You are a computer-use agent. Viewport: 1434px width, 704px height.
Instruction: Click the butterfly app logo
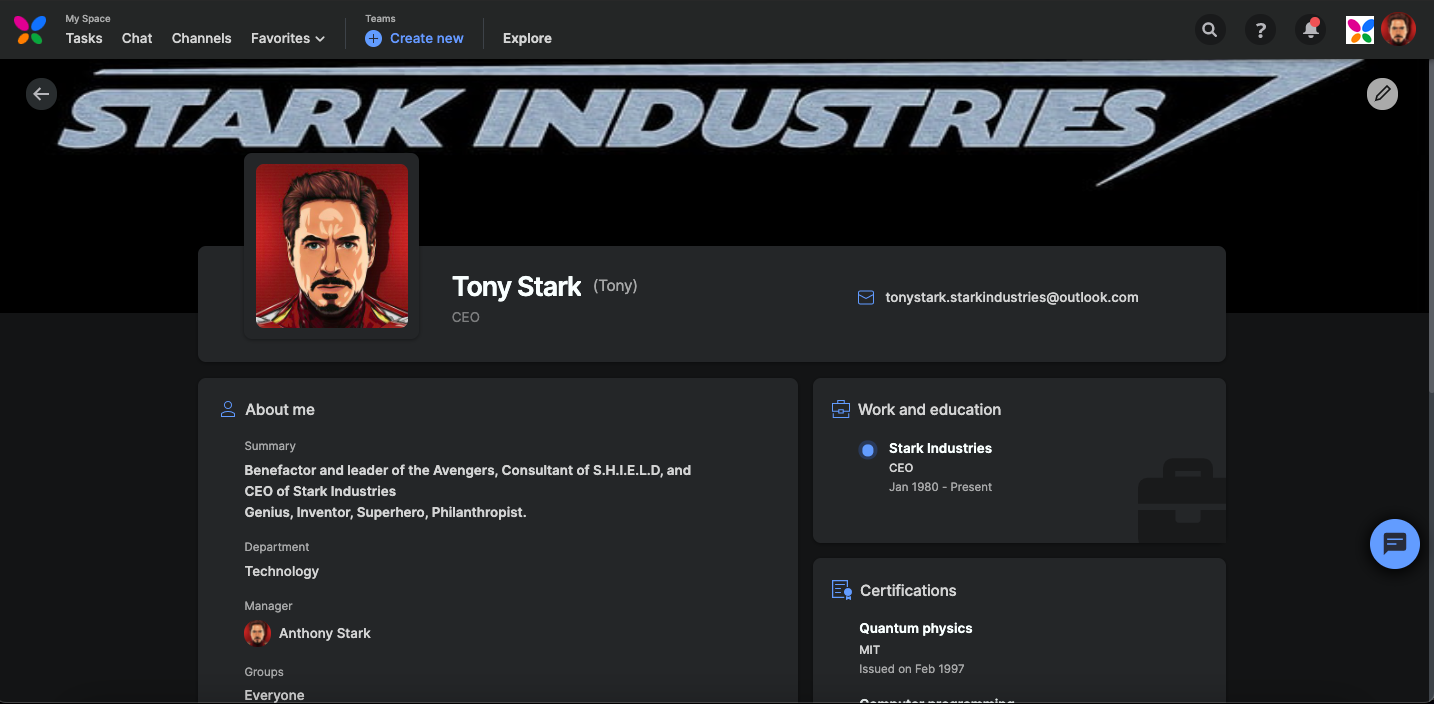[30, 30]
